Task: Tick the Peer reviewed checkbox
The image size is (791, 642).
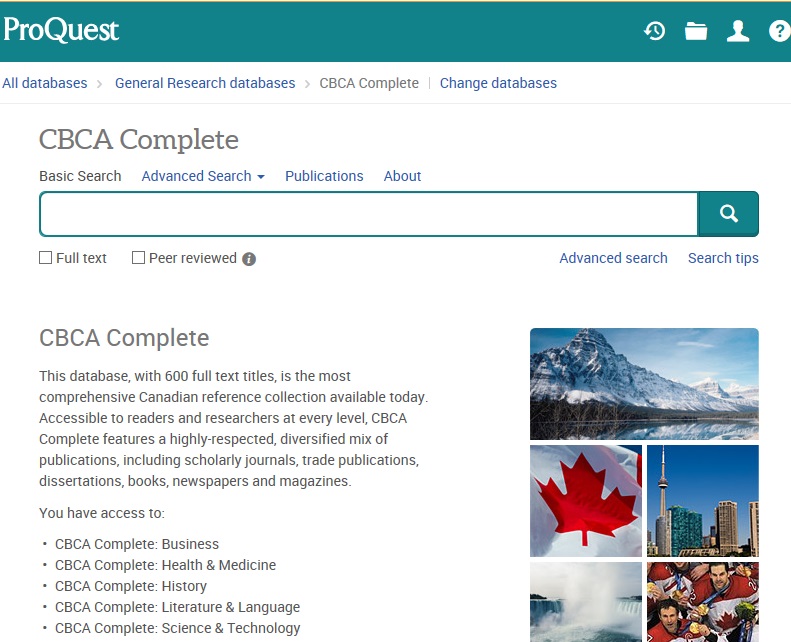Action: pos(138,258)
